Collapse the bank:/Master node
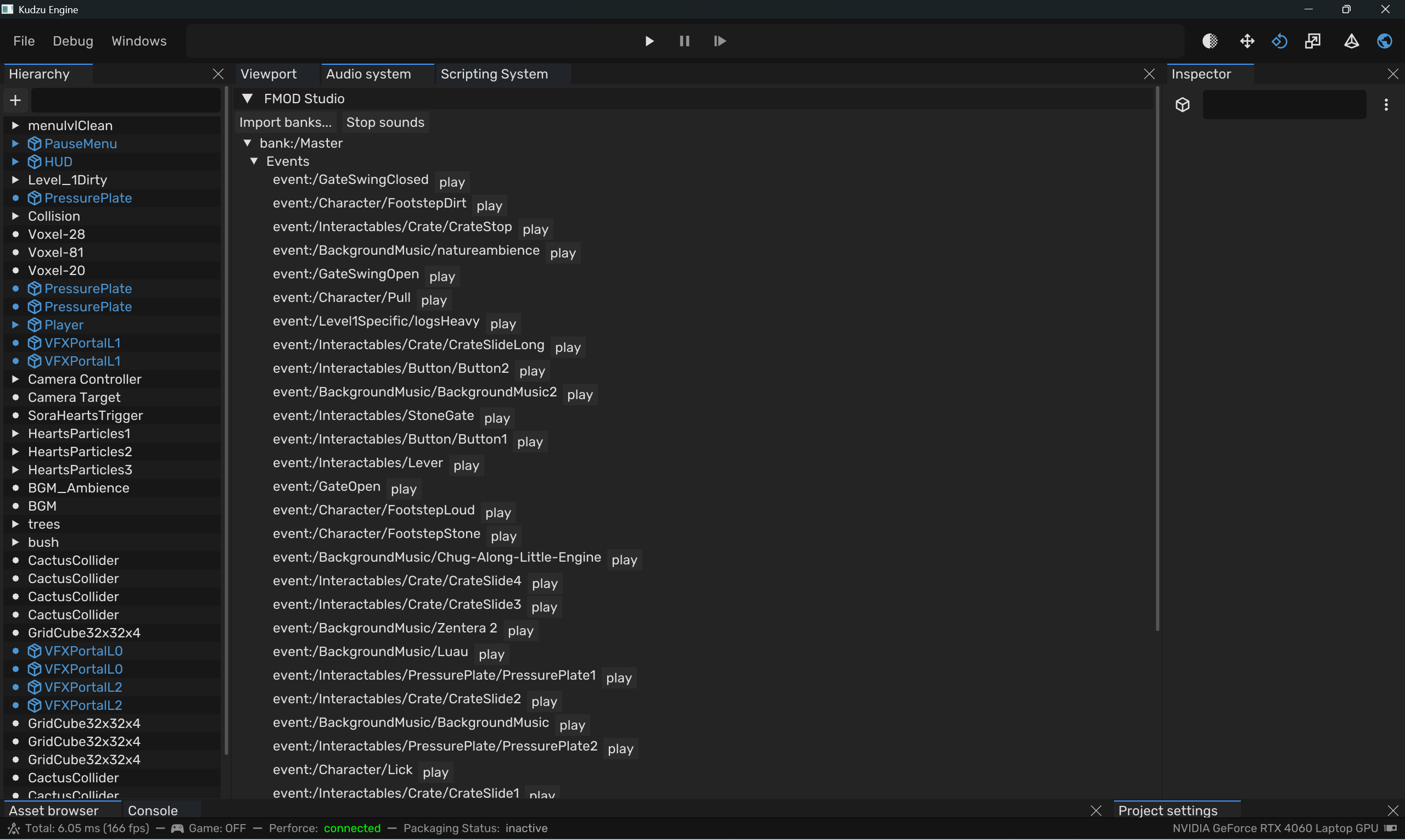 tap(248, 143)
